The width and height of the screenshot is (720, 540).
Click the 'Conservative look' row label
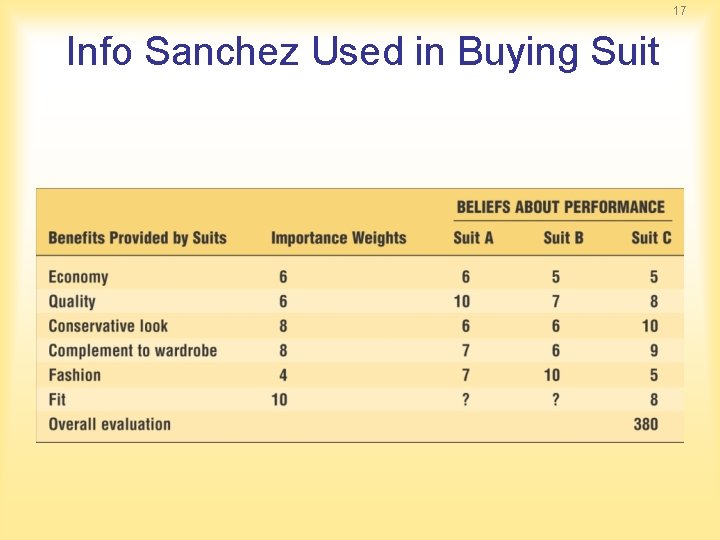tap(108, 326)
